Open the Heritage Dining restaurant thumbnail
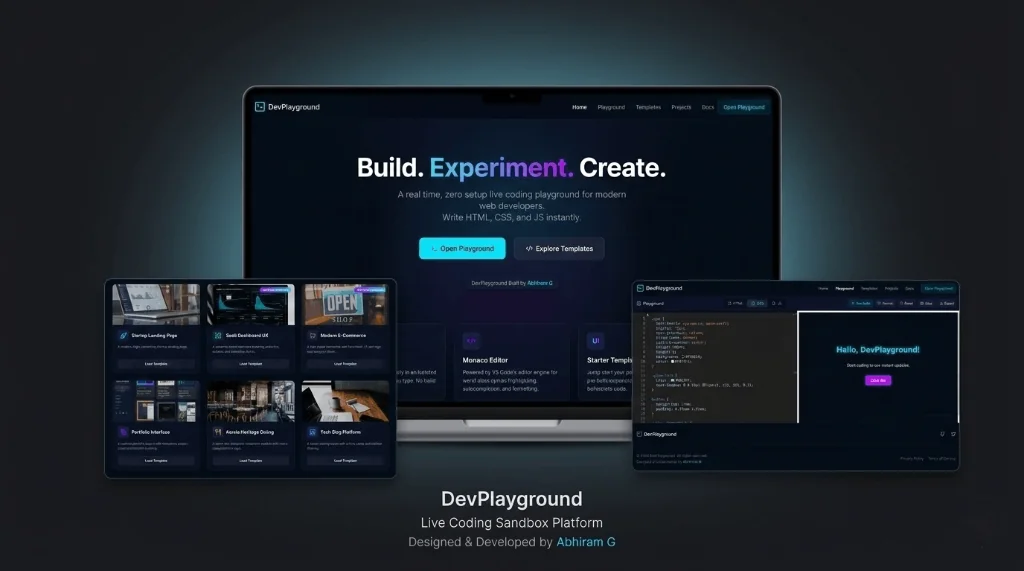This screenshot has height=571, width=1024. pos(251,401)
